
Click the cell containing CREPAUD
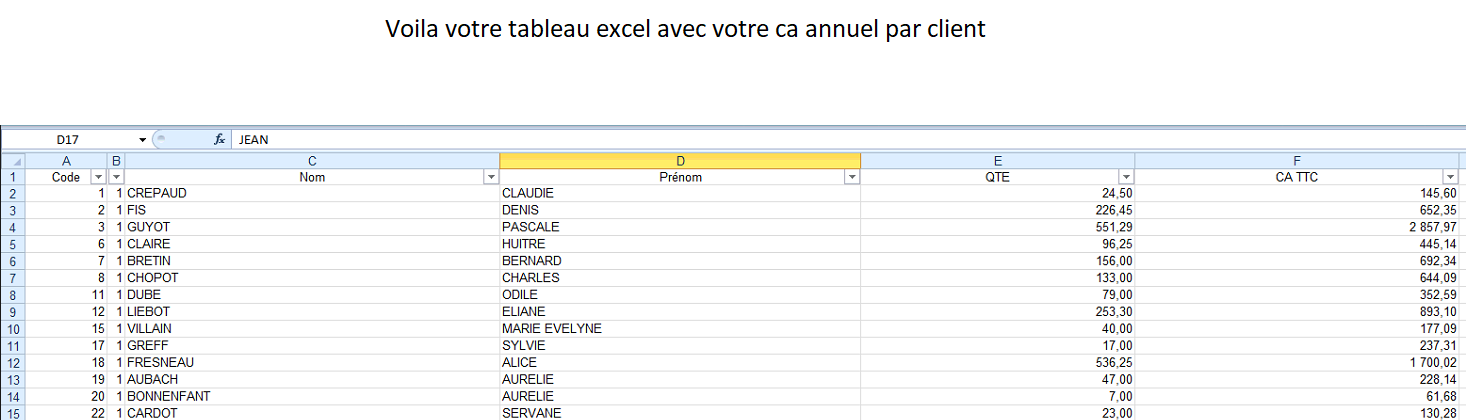coord(157,193)
